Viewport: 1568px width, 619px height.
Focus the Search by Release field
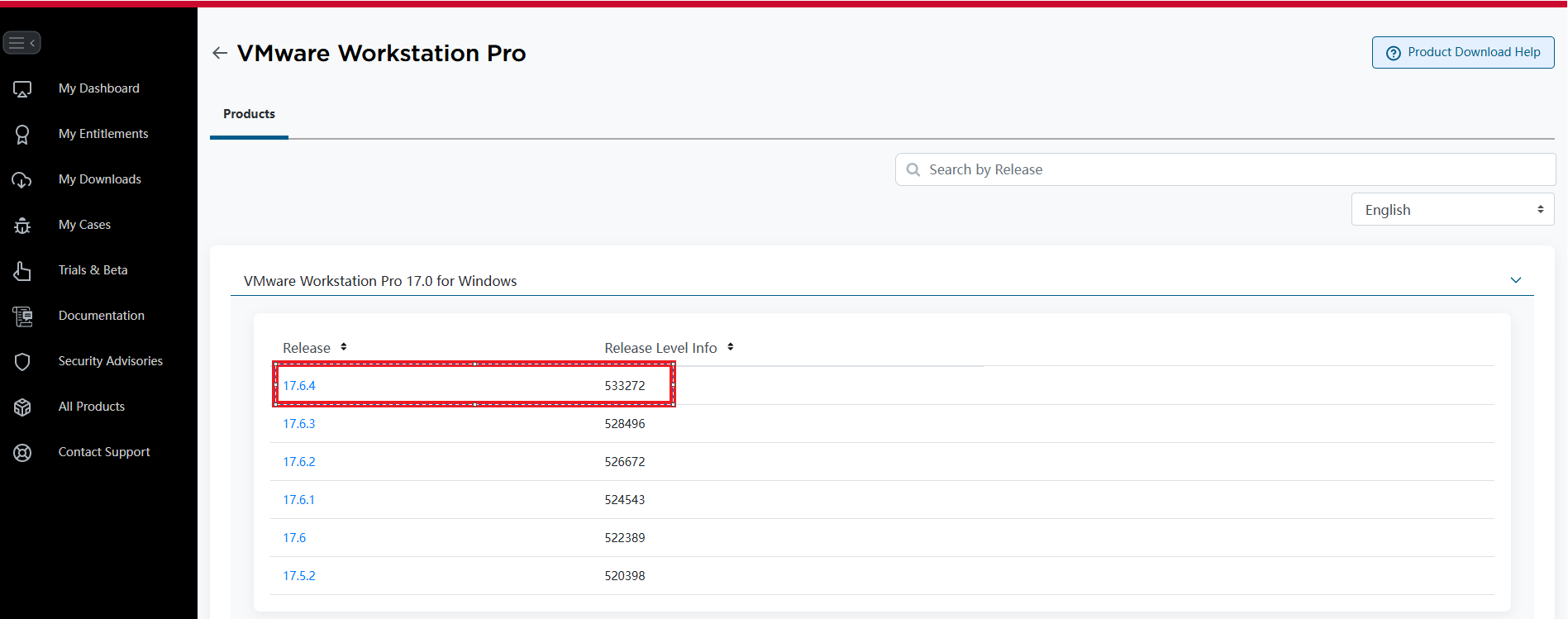pos(1225,169)
